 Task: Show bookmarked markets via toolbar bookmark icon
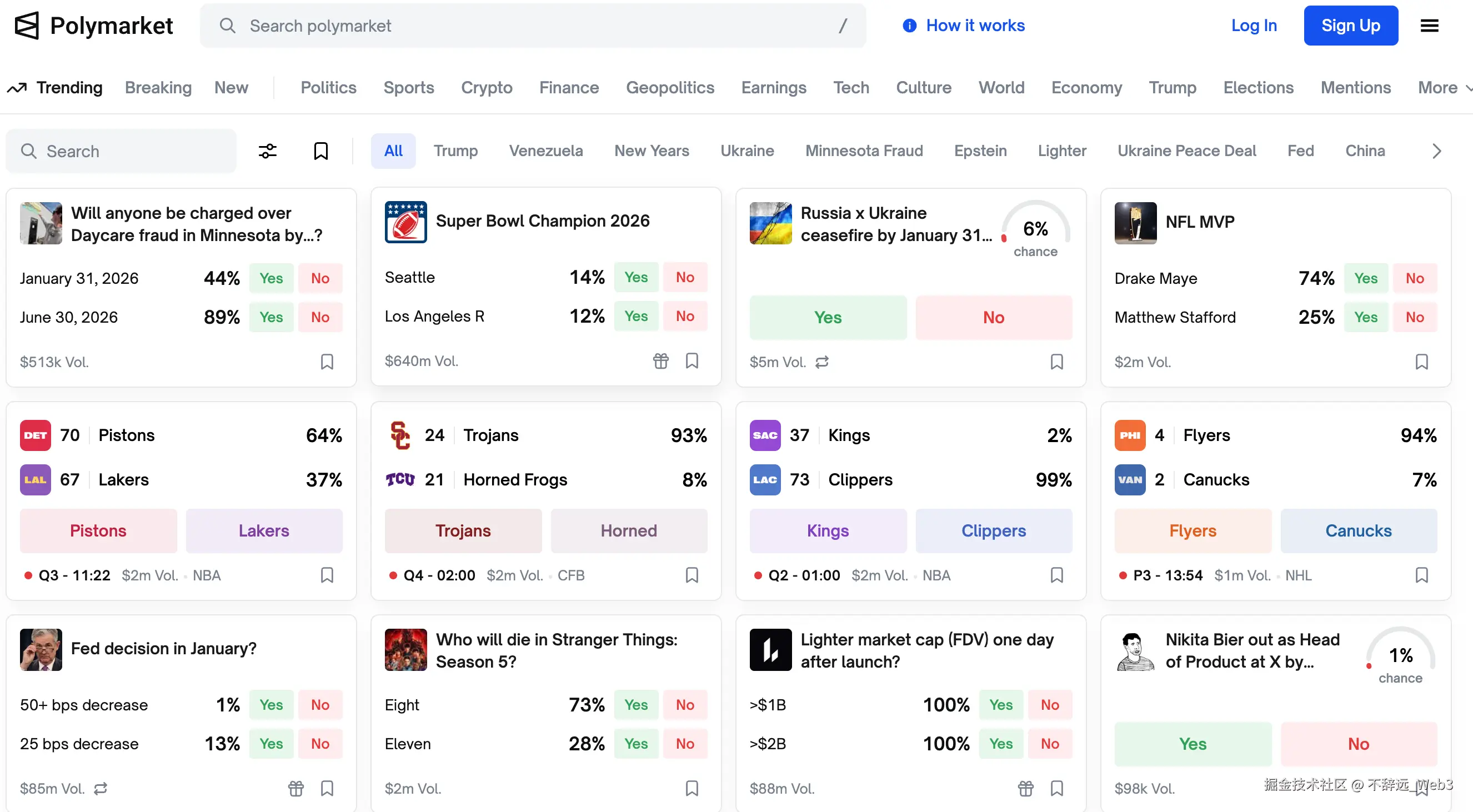(321, 151)
